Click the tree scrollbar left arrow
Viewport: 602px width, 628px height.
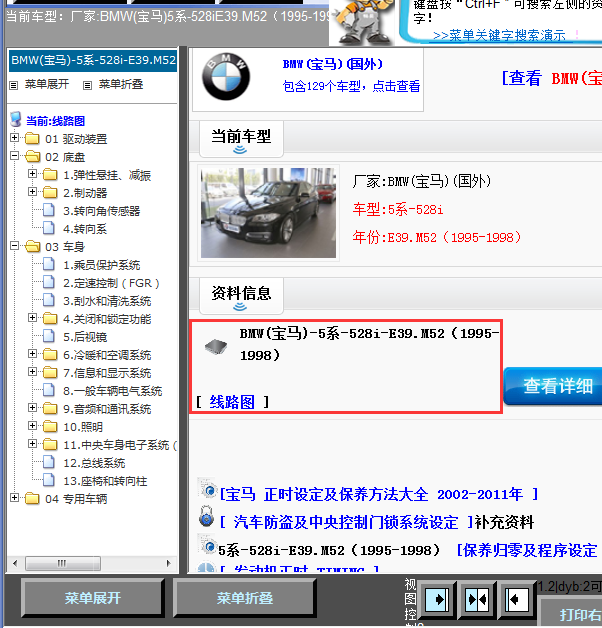pyautogui.click(x=15, y=563)
